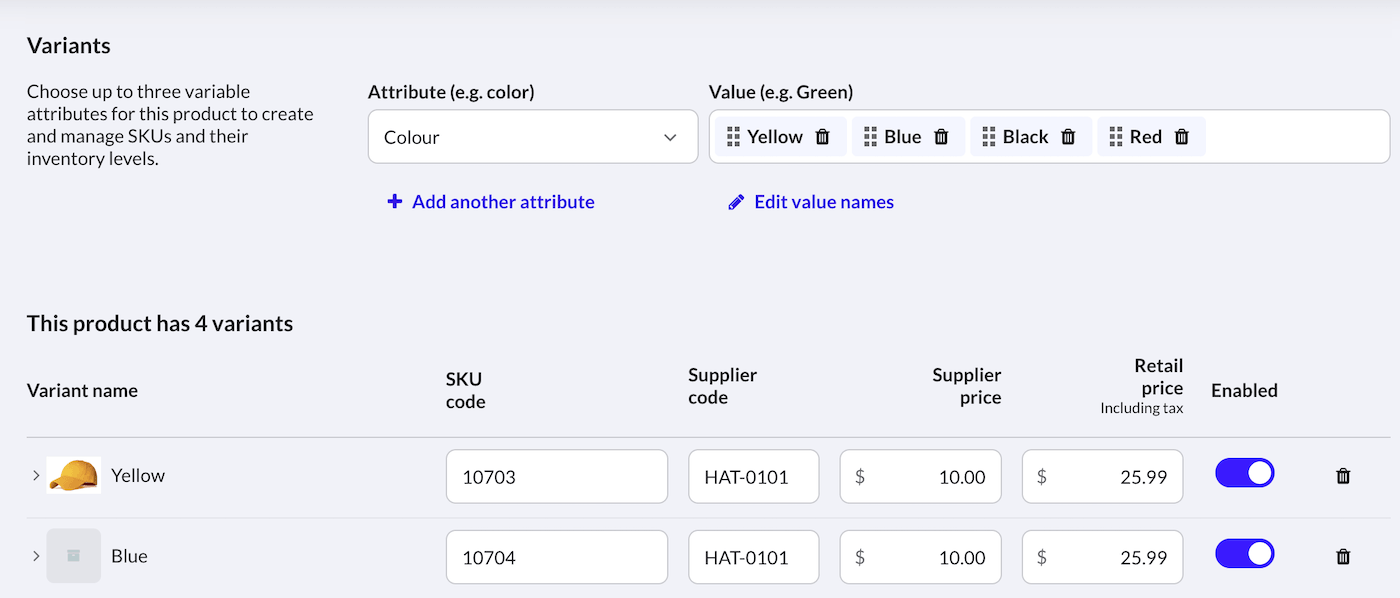1400x598 pixels.
Task: Click the Variants section heading
Action: pyautogui.click(x=69, y=46)
